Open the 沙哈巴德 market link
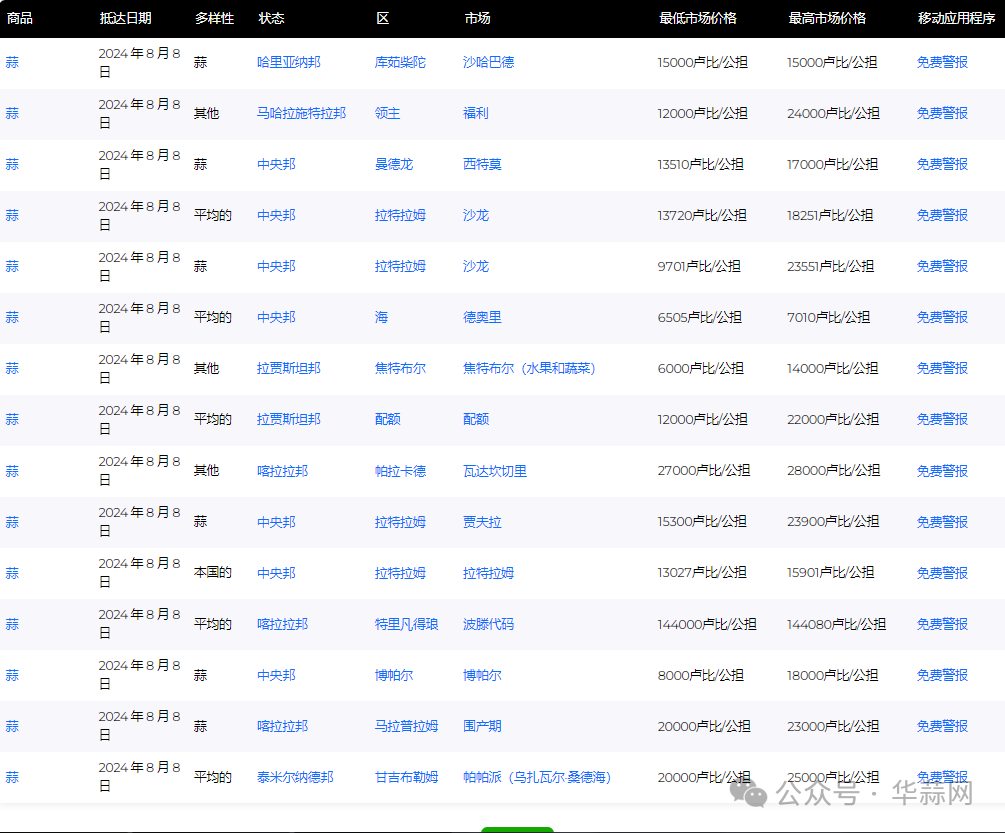This screenshot has height=833, width=1005. point(488,62)
